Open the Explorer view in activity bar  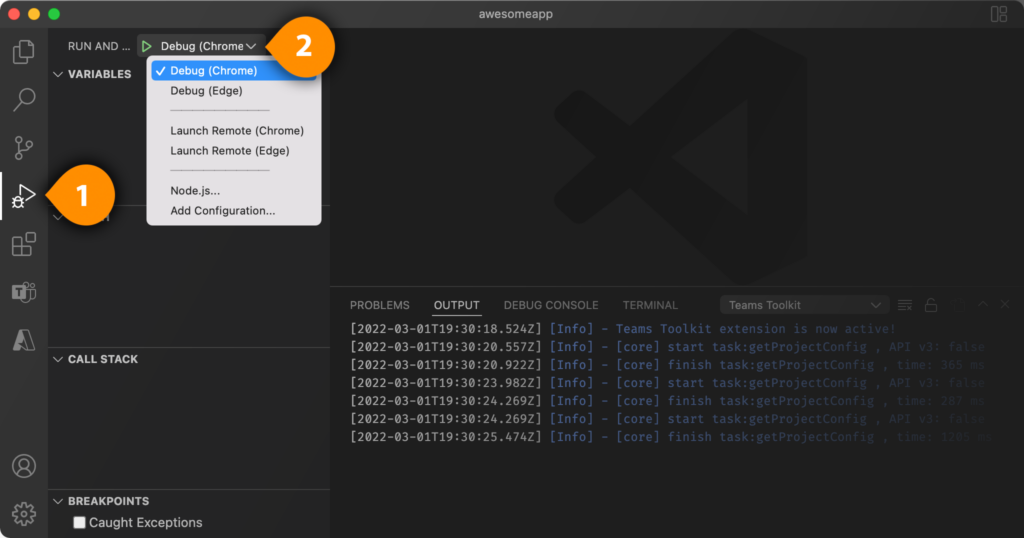click(23, 52)
